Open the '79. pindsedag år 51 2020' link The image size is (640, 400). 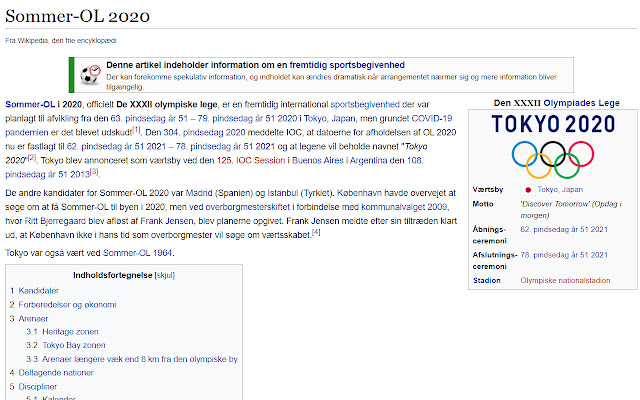[247, 118]
